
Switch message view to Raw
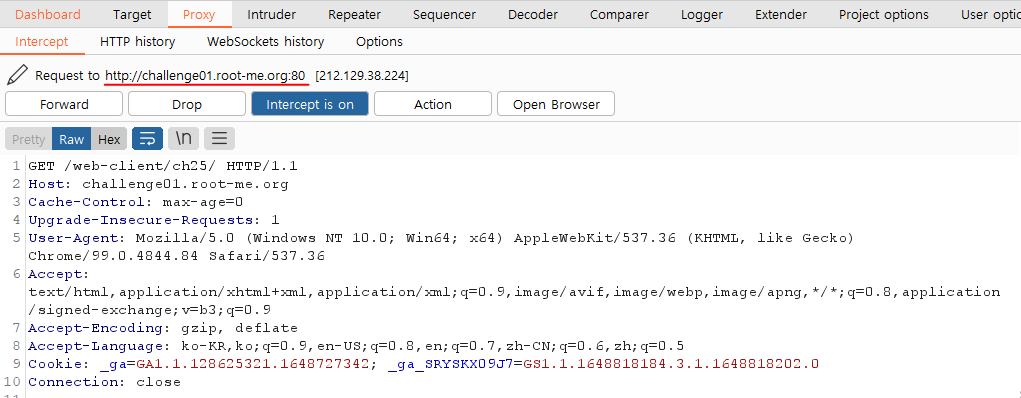tap(72, 139)
